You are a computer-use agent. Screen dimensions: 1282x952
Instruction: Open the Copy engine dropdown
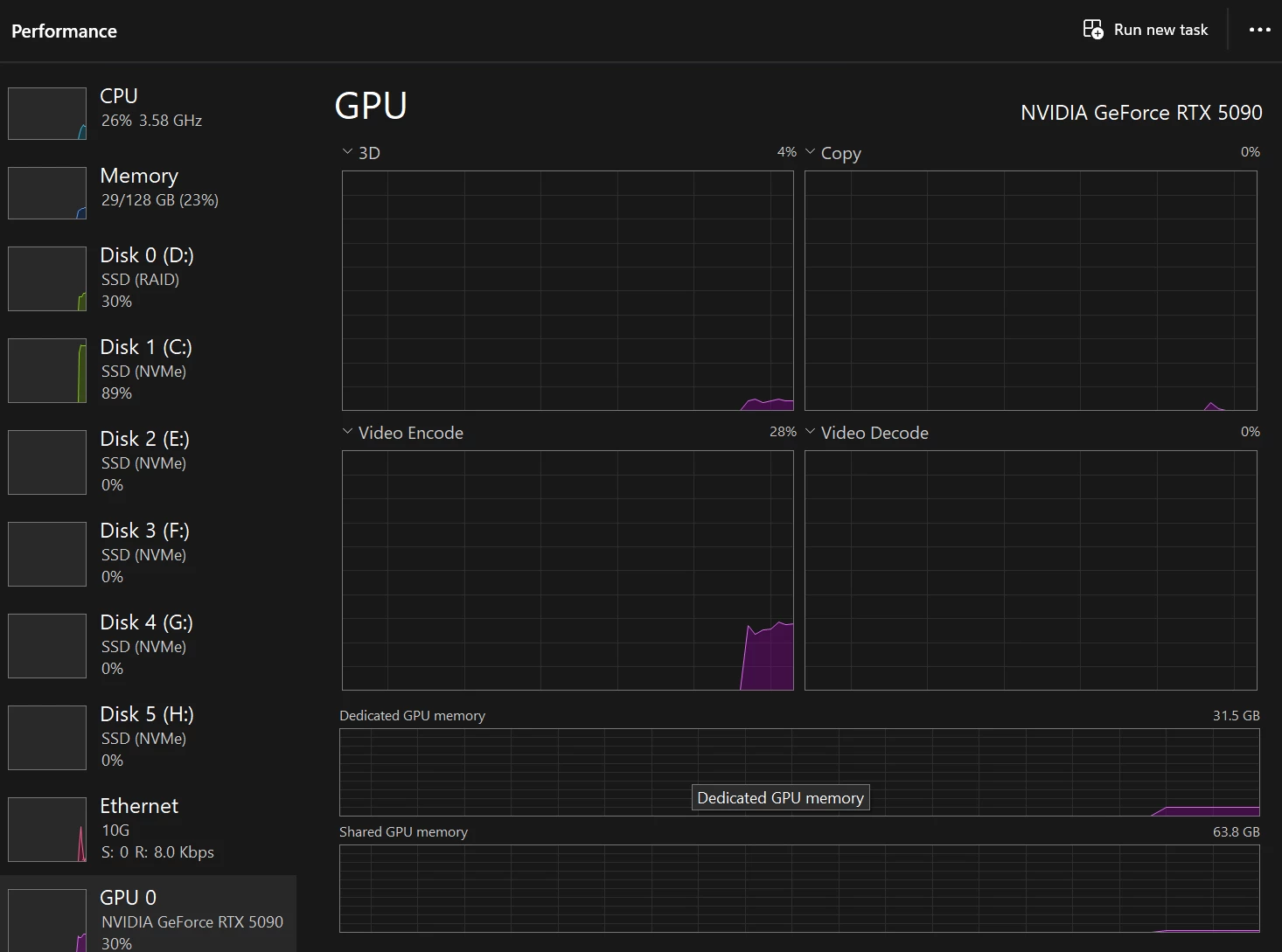click(810, 152)
